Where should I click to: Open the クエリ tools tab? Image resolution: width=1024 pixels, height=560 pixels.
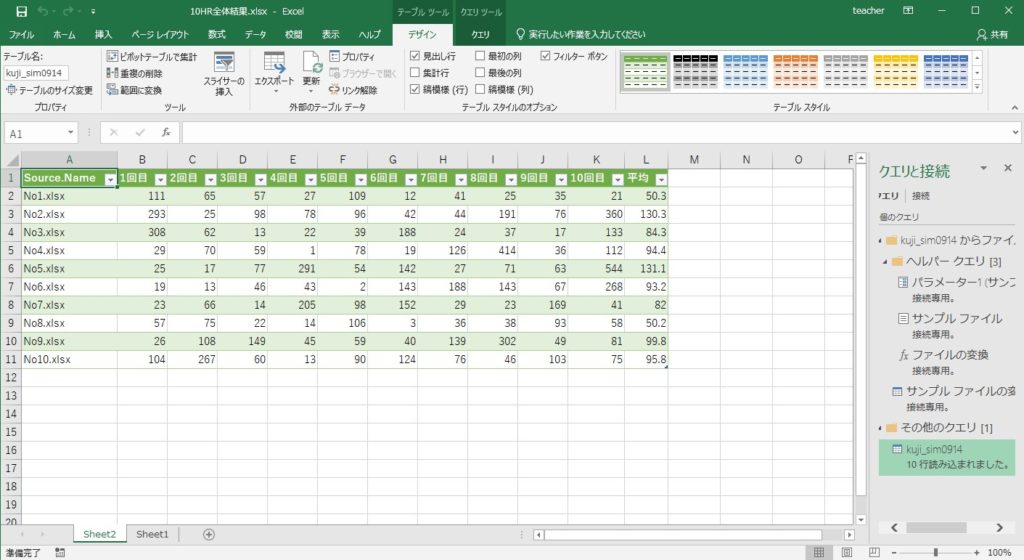click(x=481, y=35)
